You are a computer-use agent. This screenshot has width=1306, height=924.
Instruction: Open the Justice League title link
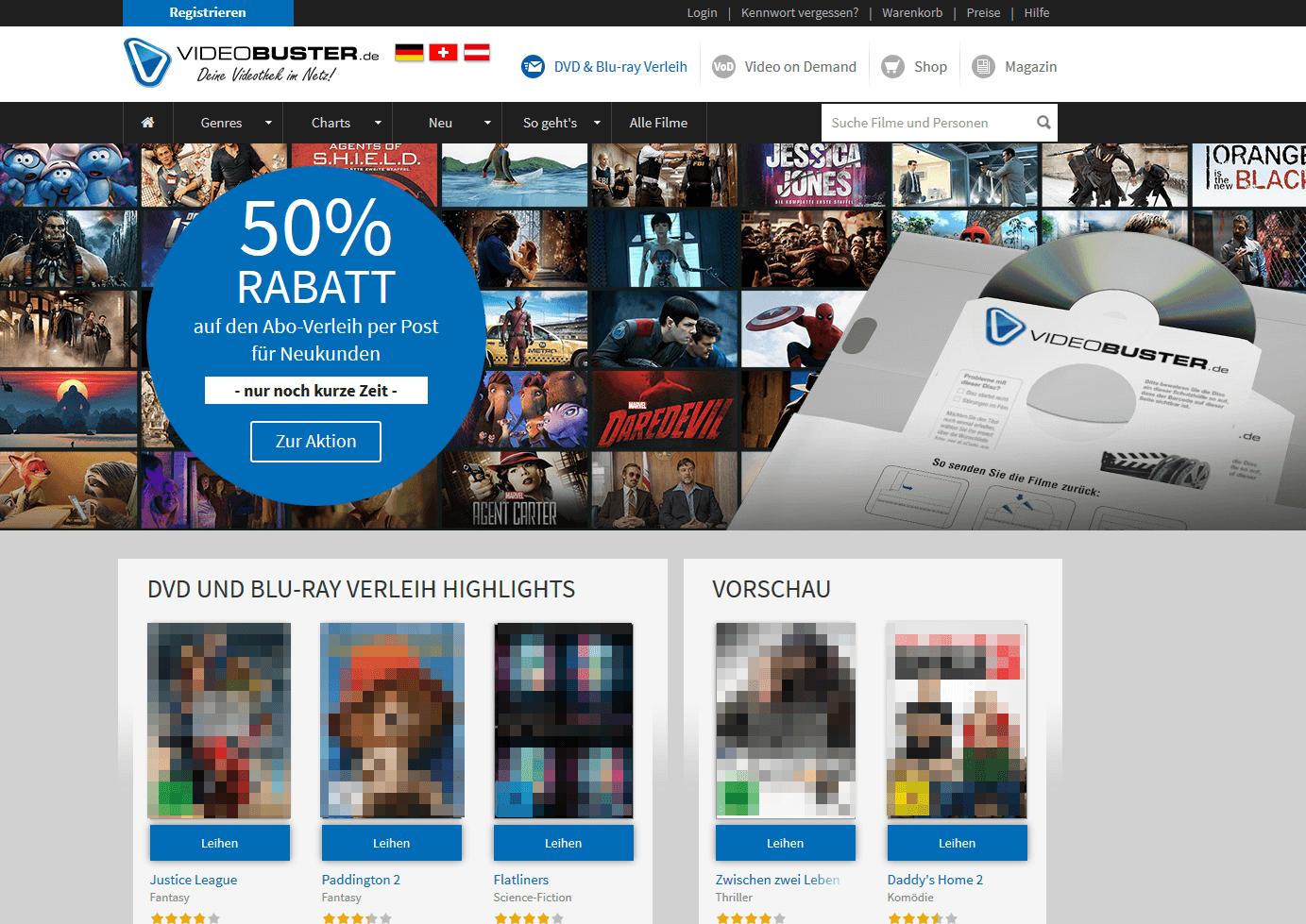tap(194, 880)
